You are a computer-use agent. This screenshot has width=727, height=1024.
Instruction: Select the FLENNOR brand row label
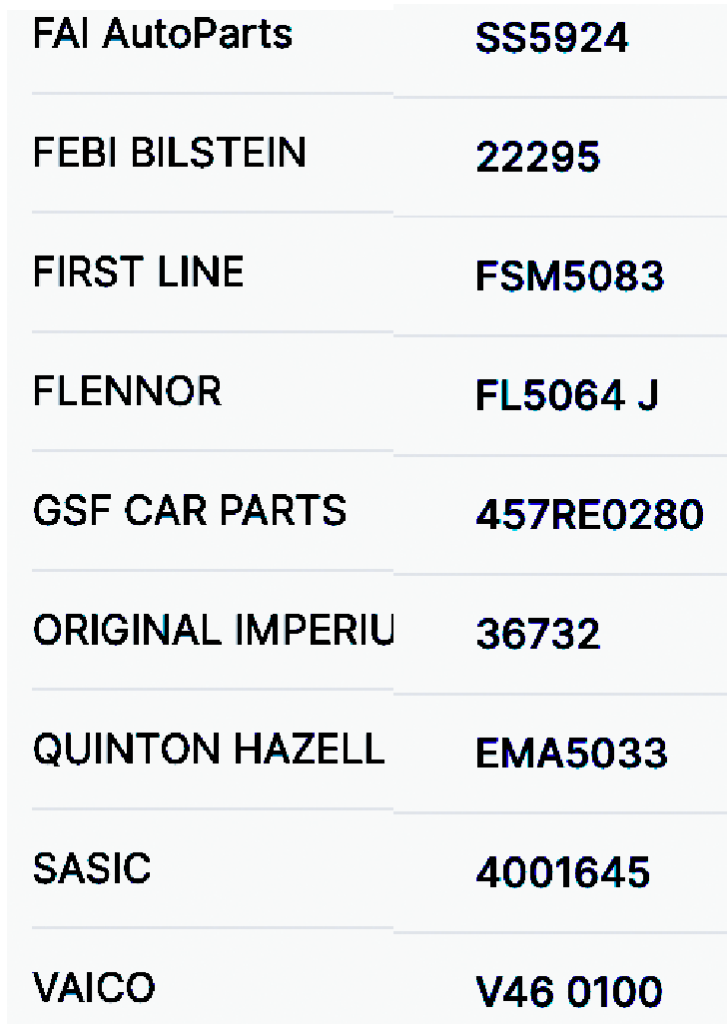tap(127, 391)
